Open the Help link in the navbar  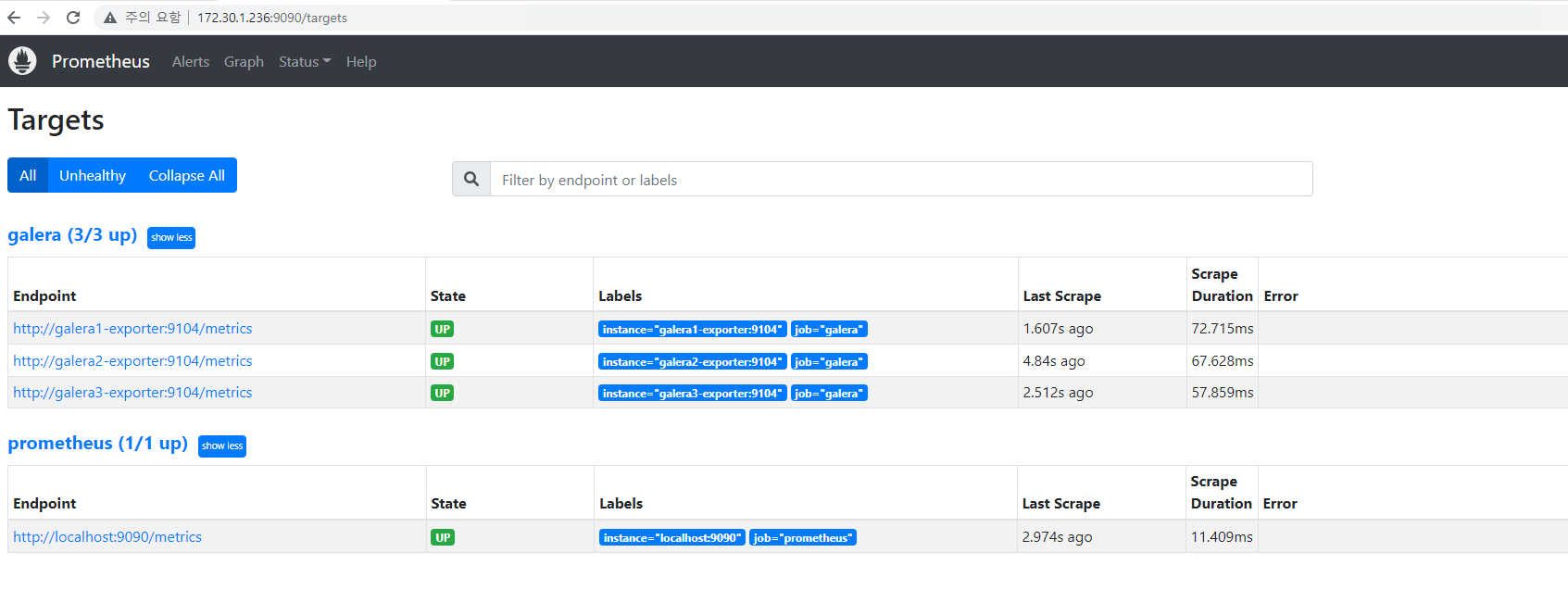click(x=361, y=61)
